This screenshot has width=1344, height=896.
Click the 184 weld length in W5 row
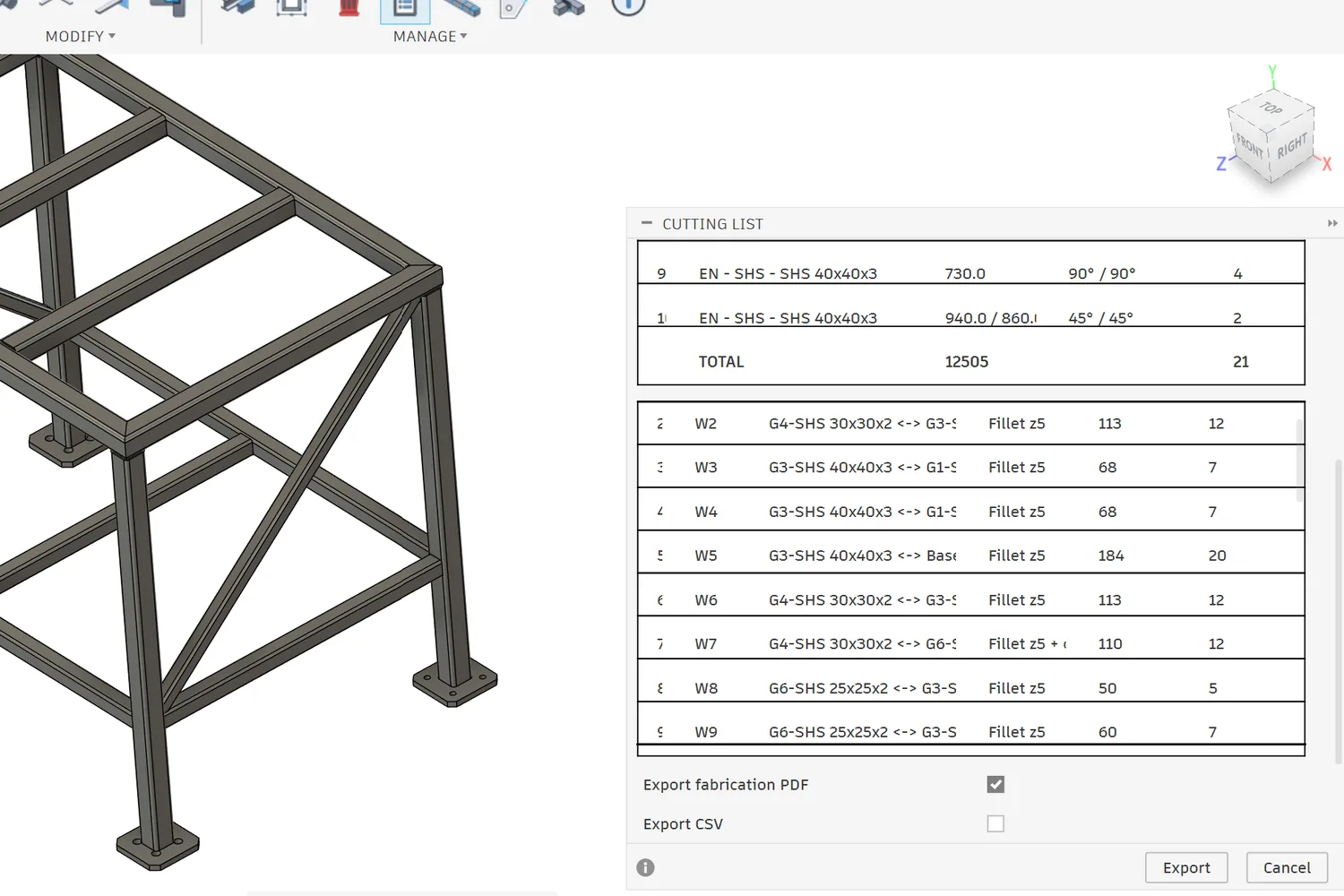point(1111,556)
